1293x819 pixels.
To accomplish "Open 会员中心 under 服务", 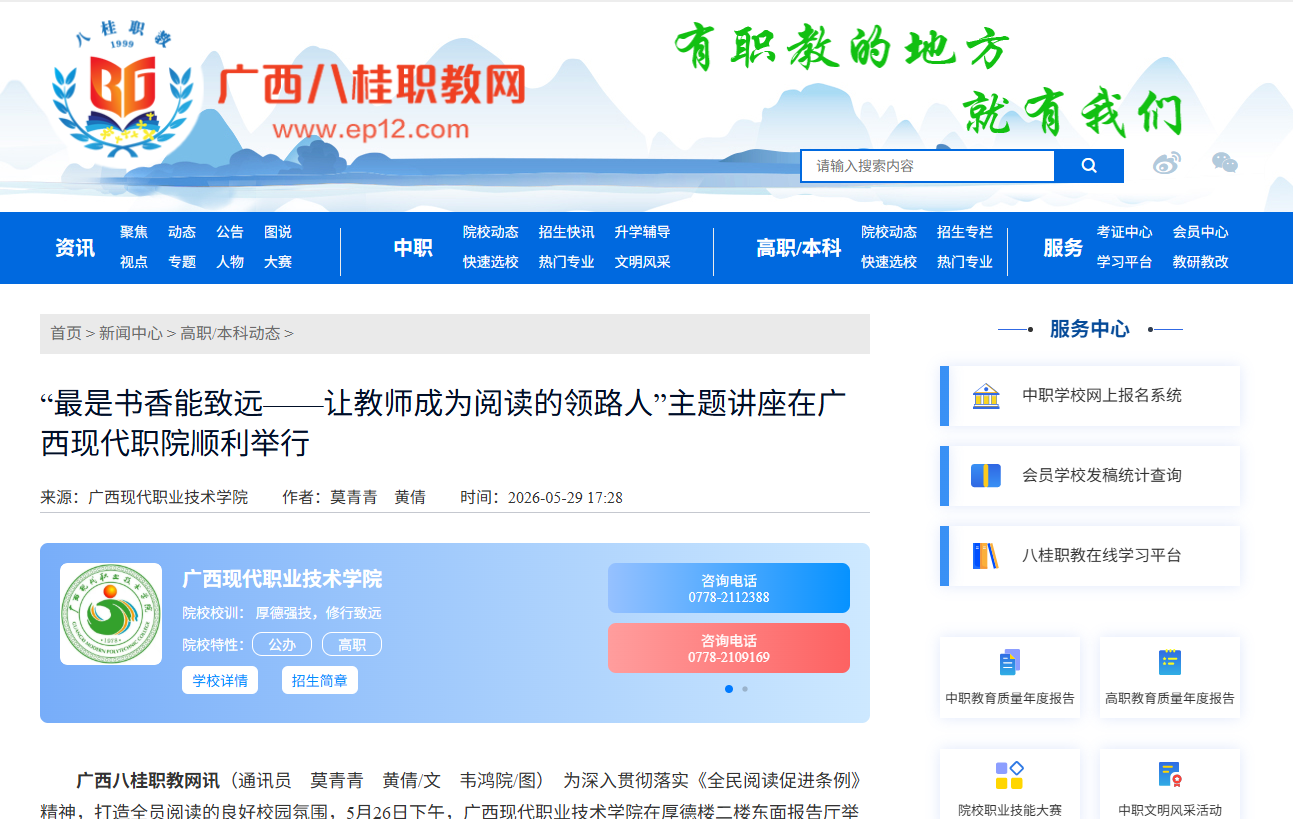I will [1201, 232].
